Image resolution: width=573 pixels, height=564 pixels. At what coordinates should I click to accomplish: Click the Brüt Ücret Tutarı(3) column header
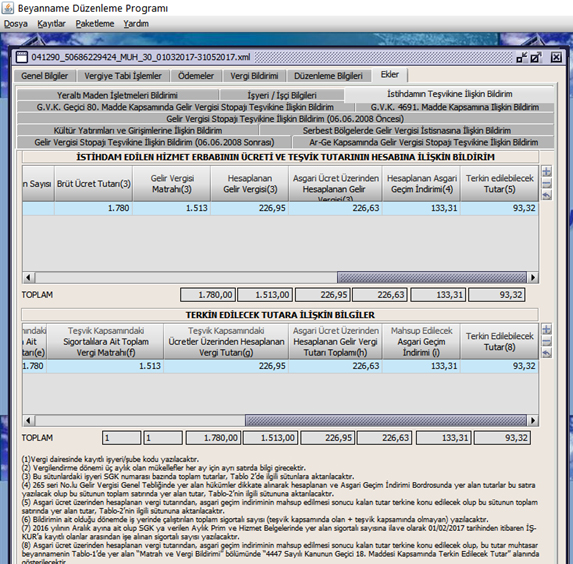click(x=94, y=183)
